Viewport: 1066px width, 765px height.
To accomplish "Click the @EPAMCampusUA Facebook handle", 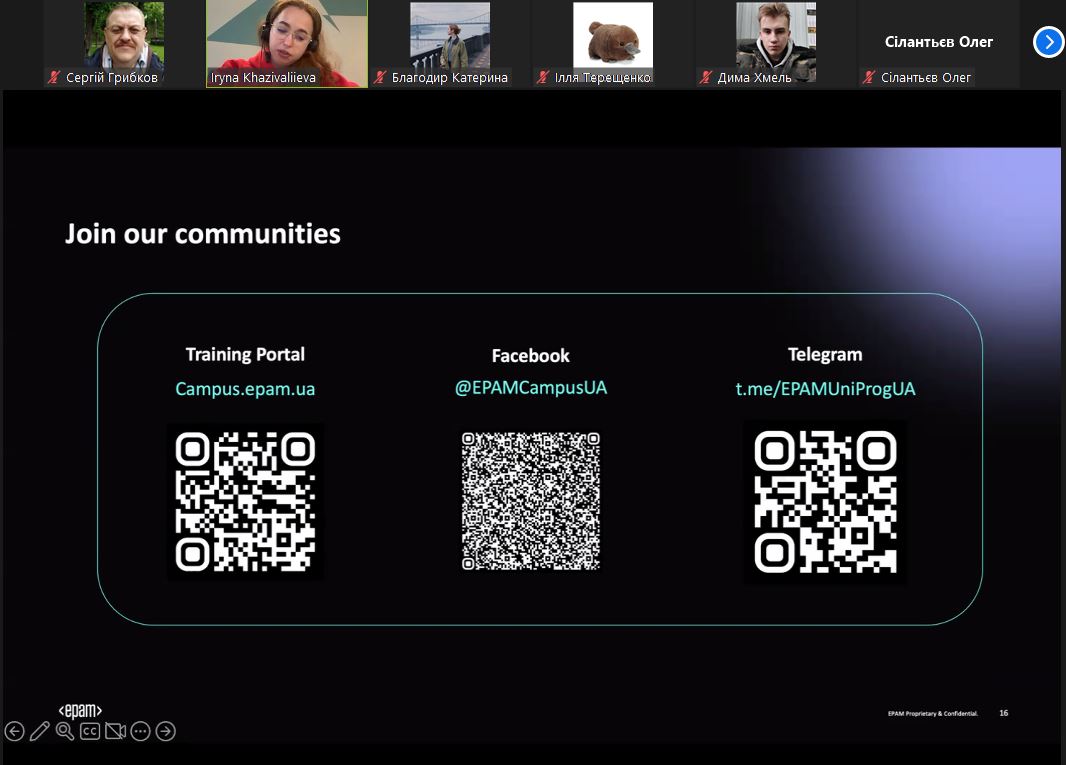I will tap(530, 387).
